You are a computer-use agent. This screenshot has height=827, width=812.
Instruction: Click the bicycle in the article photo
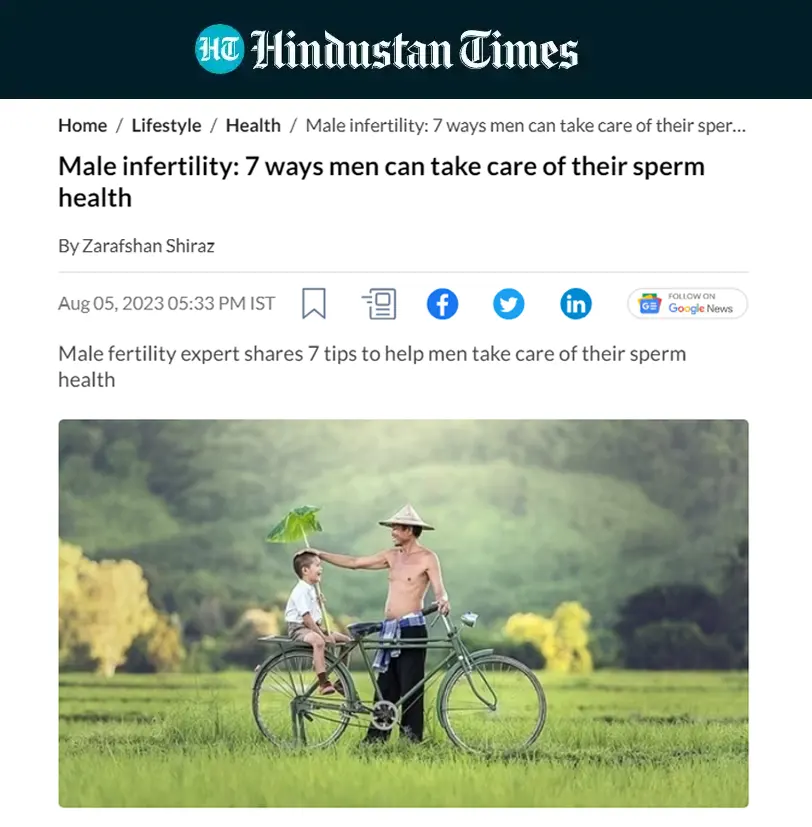399,684
